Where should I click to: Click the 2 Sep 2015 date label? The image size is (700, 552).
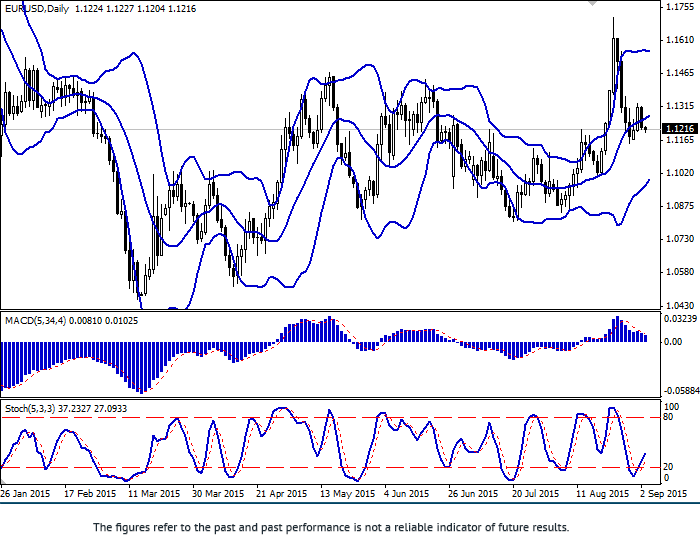[661, 494]
